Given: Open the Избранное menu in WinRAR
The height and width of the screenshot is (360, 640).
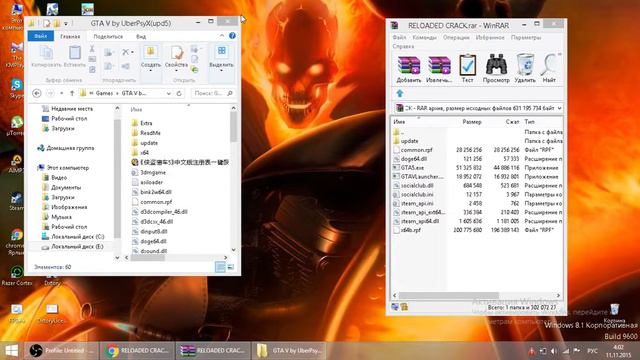Looking at the screenshot, I should point(490,37).
